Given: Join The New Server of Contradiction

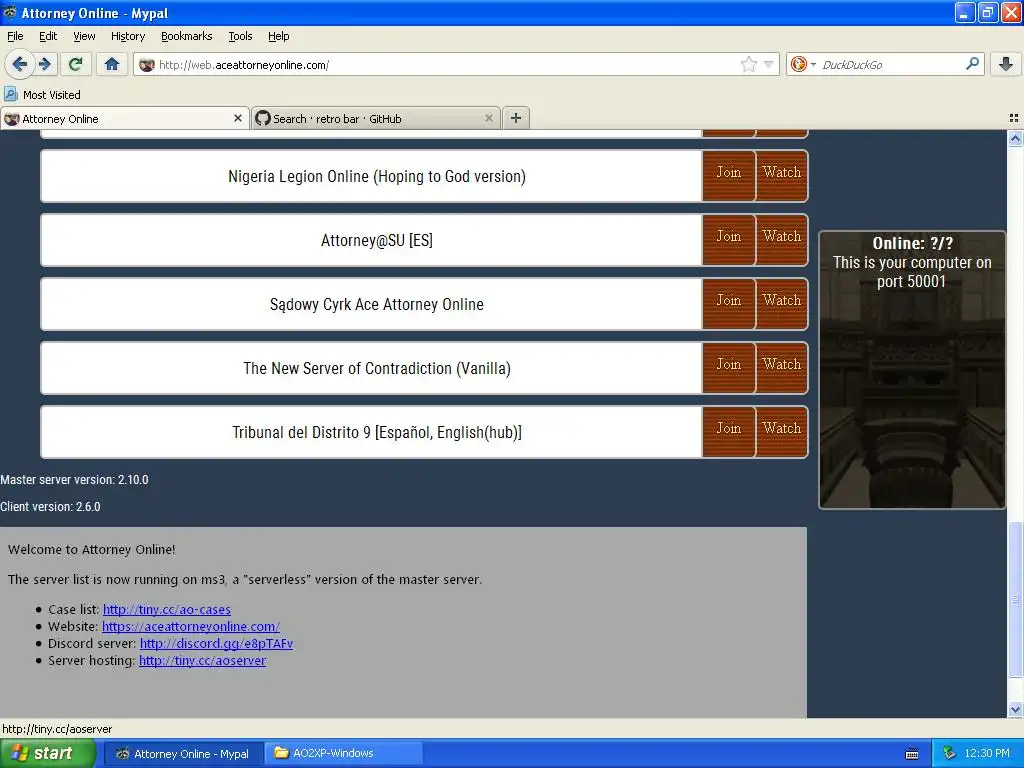Looking at the screenshot, I should pyautogui.click(x=729, y=368).
